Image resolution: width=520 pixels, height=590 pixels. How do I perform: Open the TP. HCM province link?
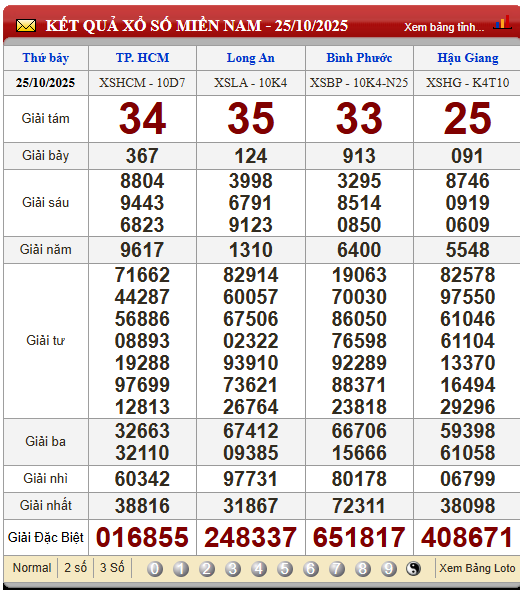pyautogui.click(x=143, y=58)
